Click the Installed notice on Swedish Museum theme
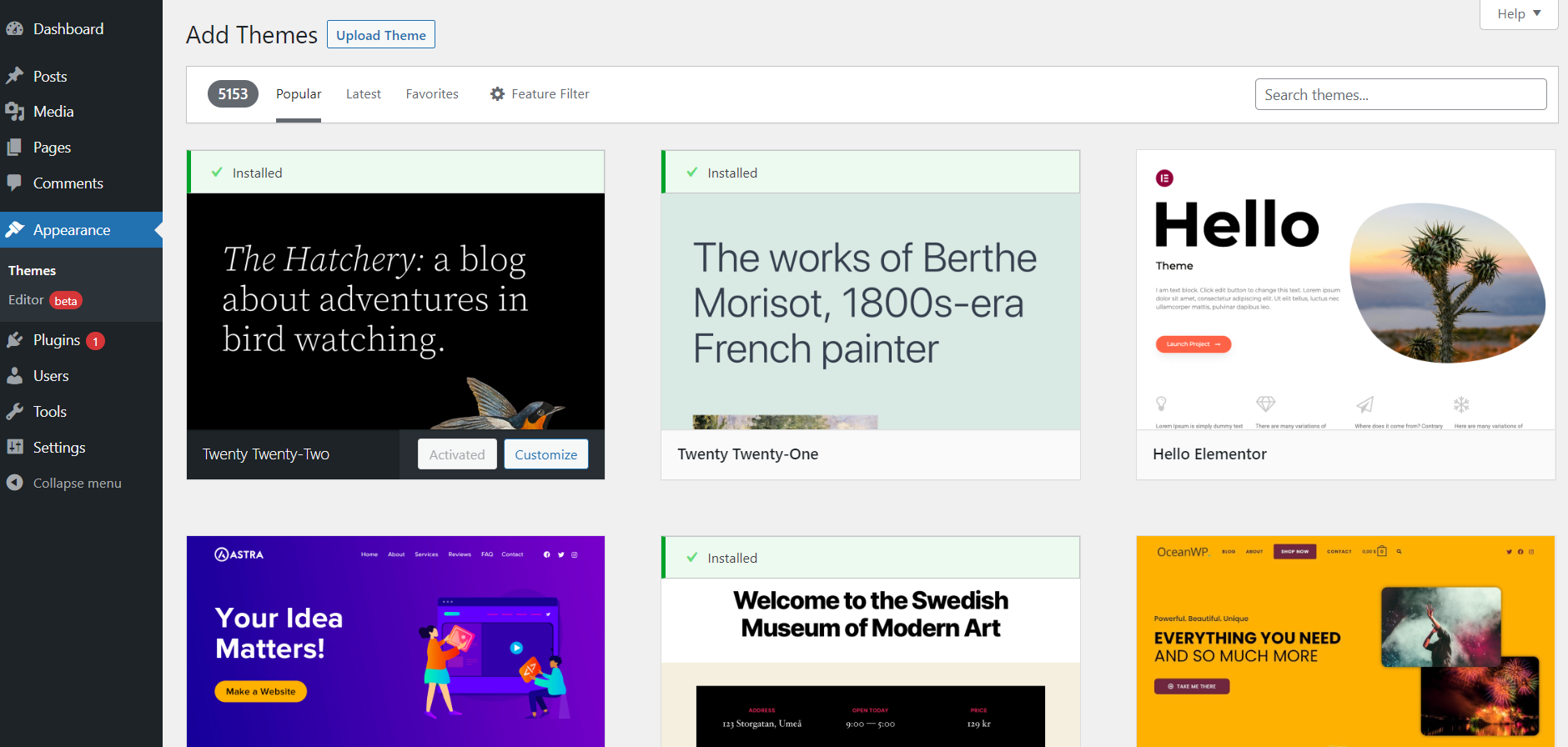 coord(871,558)
